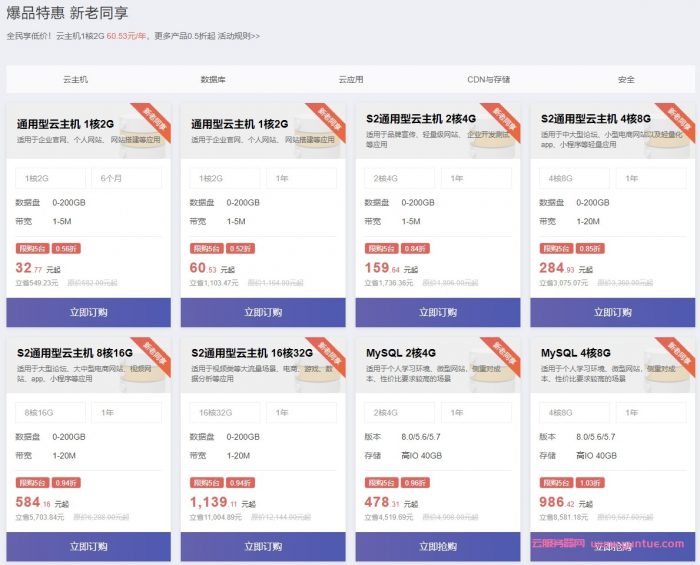Image resolution: width=700 pixels, height=565 pixels.
Task: Click the 限购5台 tag on 8核16G card
Action: pos(32,482)
